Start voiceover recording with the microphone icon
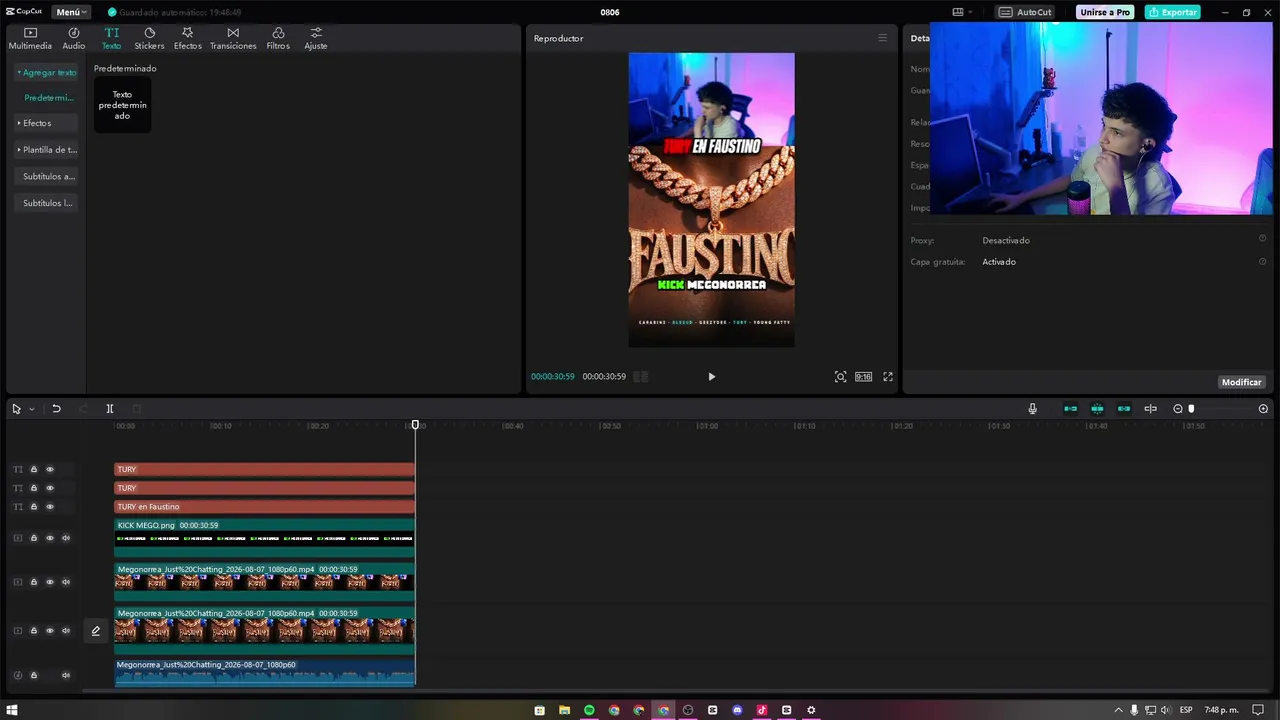Viewport: 1280px width, 720px height. point(1033,409)
